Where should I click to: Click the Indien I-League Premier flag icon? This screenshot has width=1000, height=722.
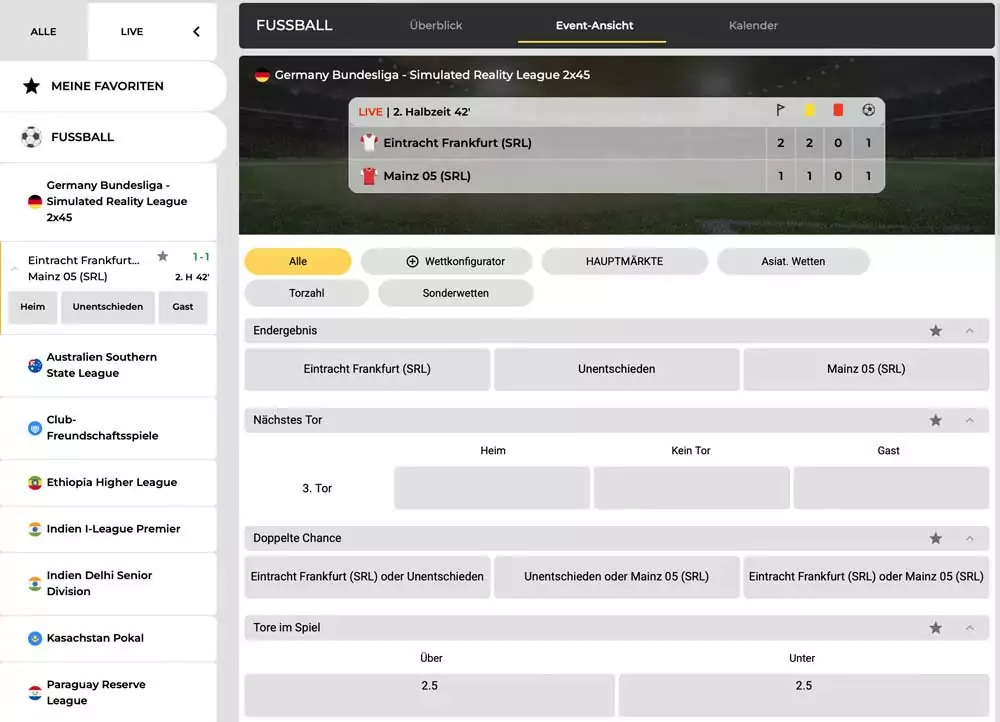(x=35, y=529)
